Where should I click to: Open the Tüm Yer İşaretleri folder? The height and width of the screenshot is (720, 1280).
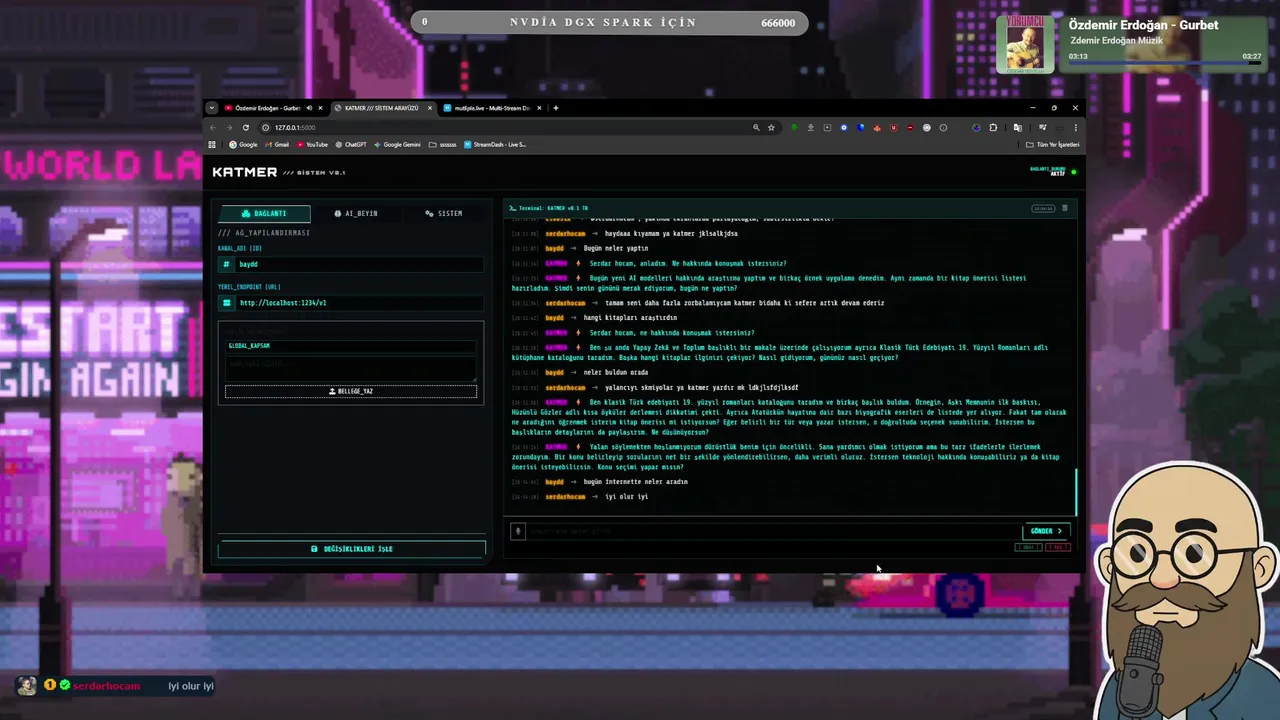[x=1052, y=144]
